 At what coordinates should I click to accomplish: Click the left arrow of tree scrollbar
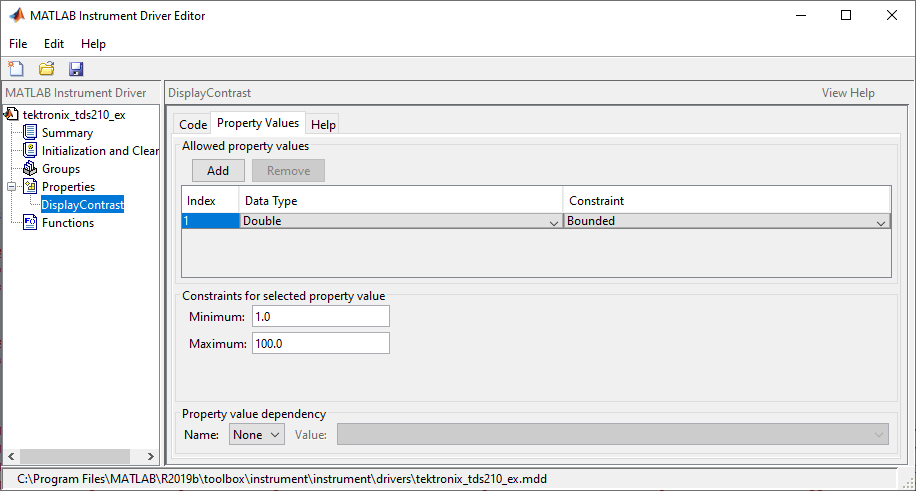click(x=10, y=457)
